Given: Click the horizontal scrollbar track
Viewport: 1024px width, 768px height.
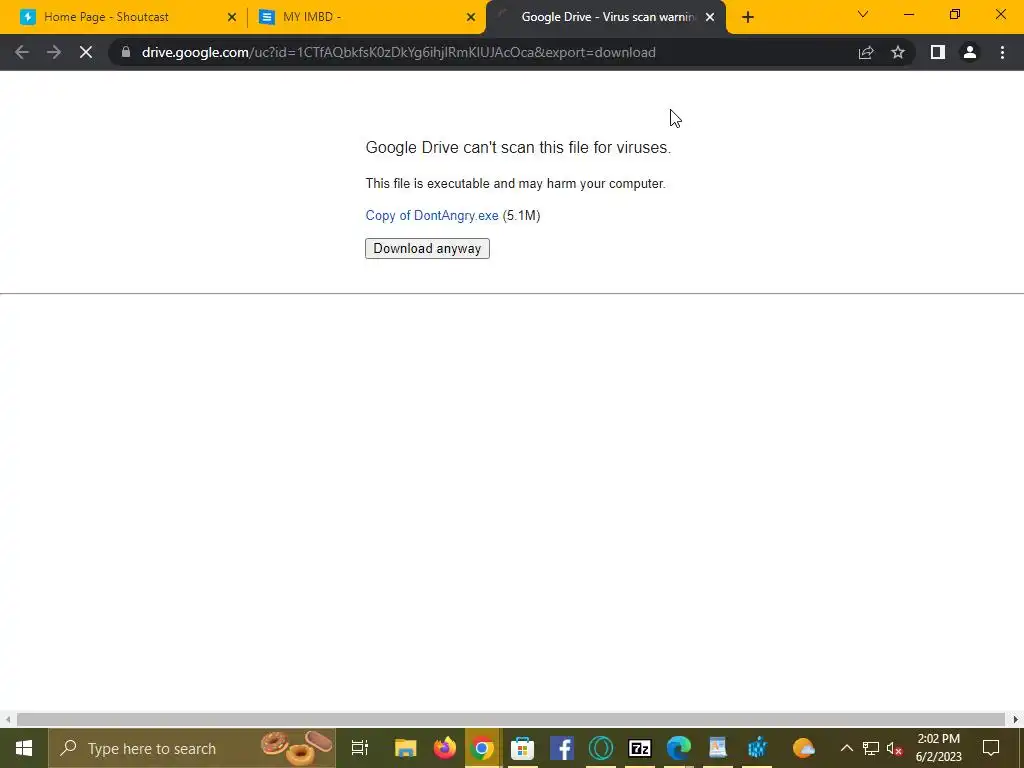Looking at the screenshot, I should click(511, 720).
